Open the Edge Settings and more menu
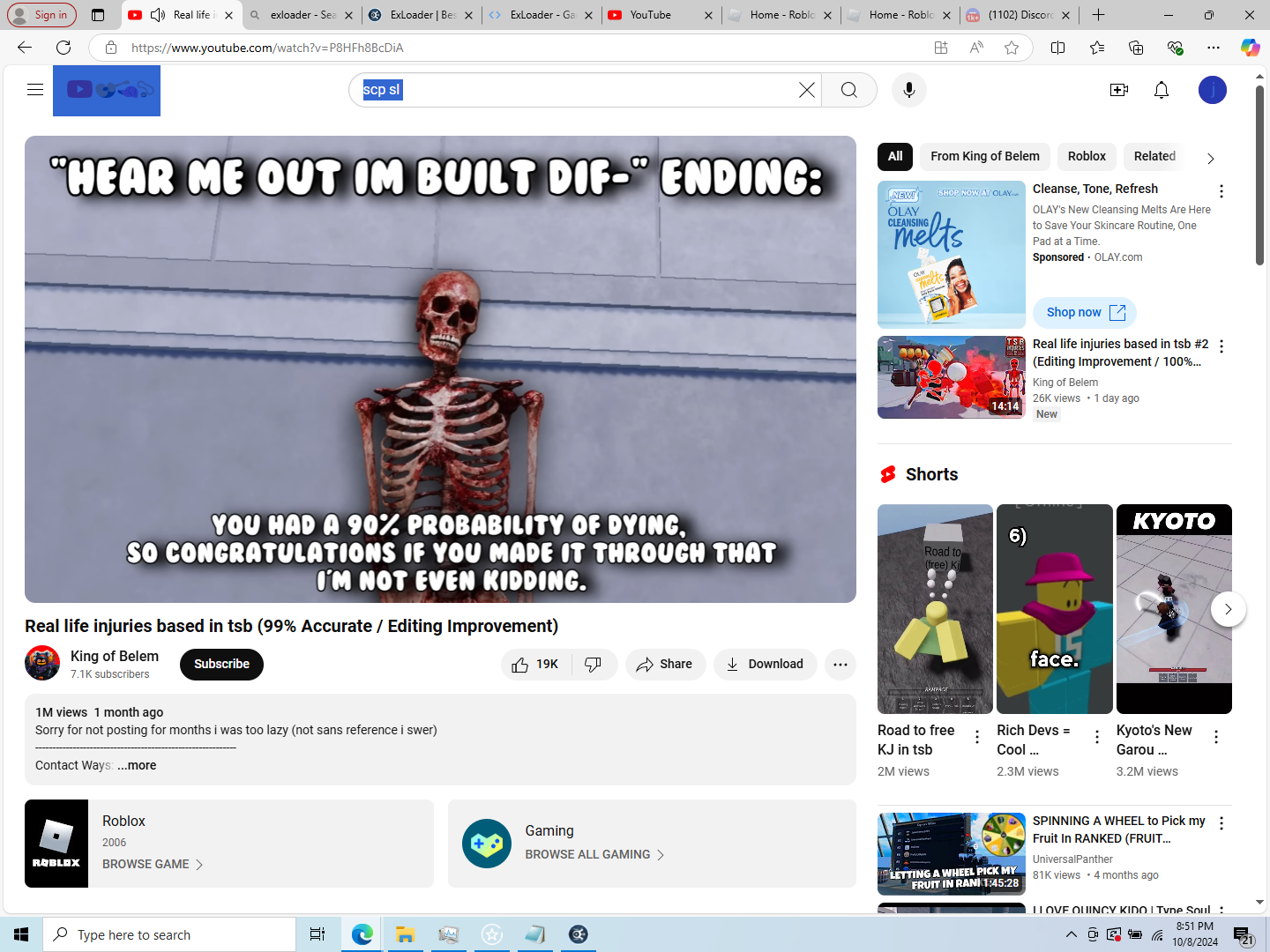The height and width of the screenshot is (952, 1270). click(1214, 48)
